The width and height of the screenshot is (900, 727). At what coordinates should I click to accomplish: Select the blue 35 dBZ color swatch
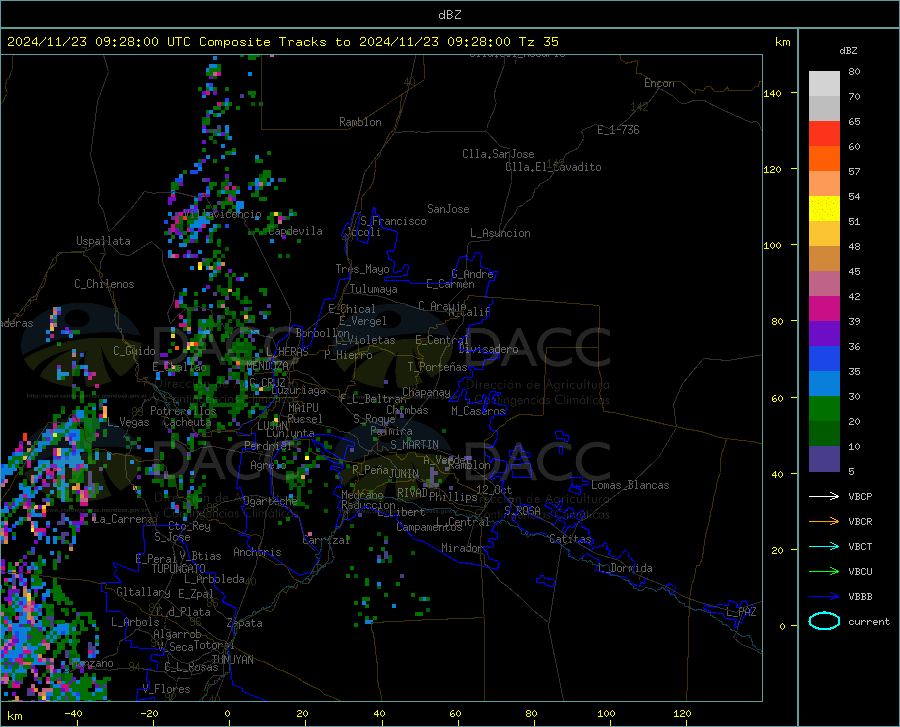(x=824, y=359)
